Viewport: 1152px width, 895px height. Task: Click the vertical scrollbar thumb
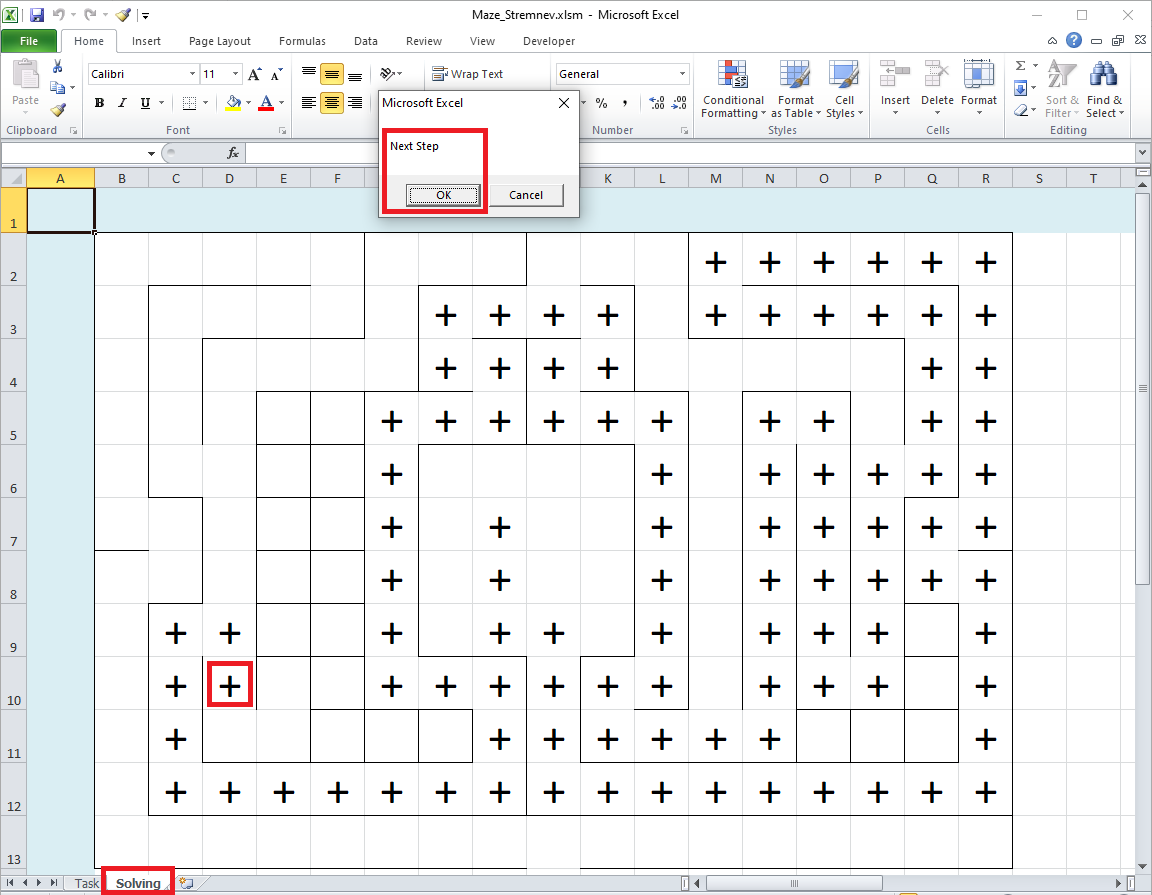(1142, 389)
